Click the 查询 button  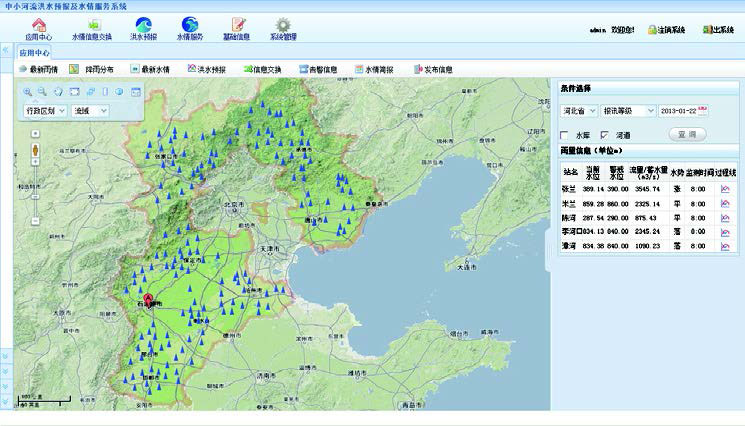tap(689, 134)
